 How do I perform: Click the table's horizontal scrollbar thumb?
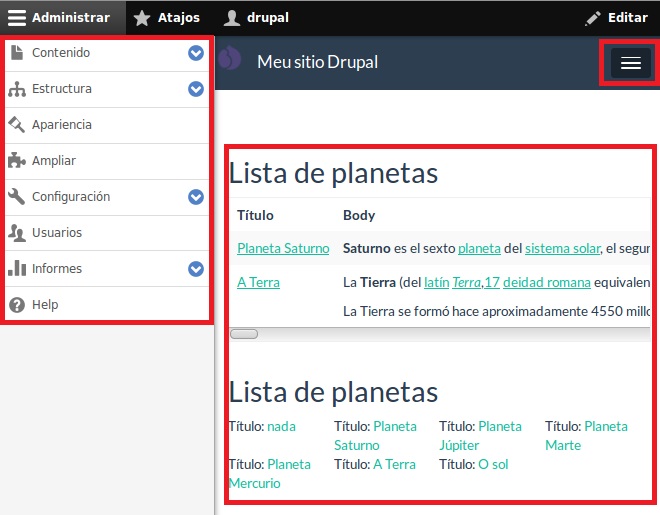click(244, 334)
